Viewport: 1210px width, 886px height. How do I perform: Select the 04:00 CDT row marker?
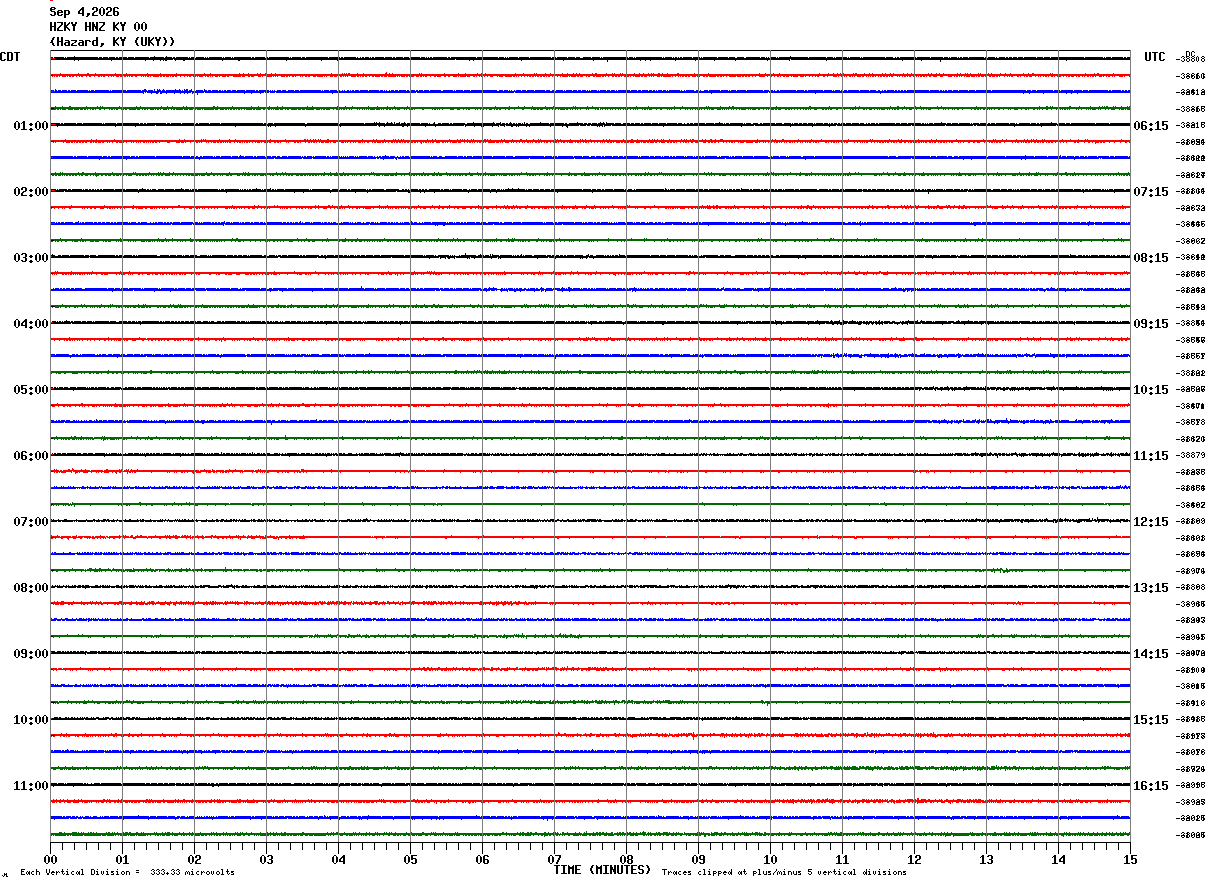click(31, 324)
